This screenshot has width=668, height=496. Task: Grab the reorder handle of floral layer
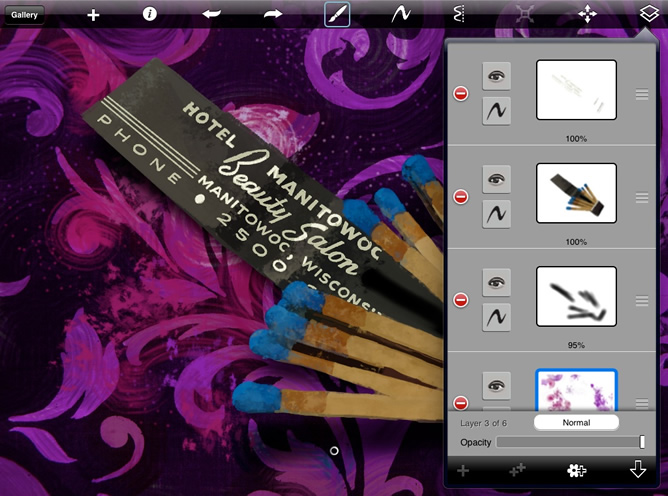pyautogui.click(x=642, y=403)
